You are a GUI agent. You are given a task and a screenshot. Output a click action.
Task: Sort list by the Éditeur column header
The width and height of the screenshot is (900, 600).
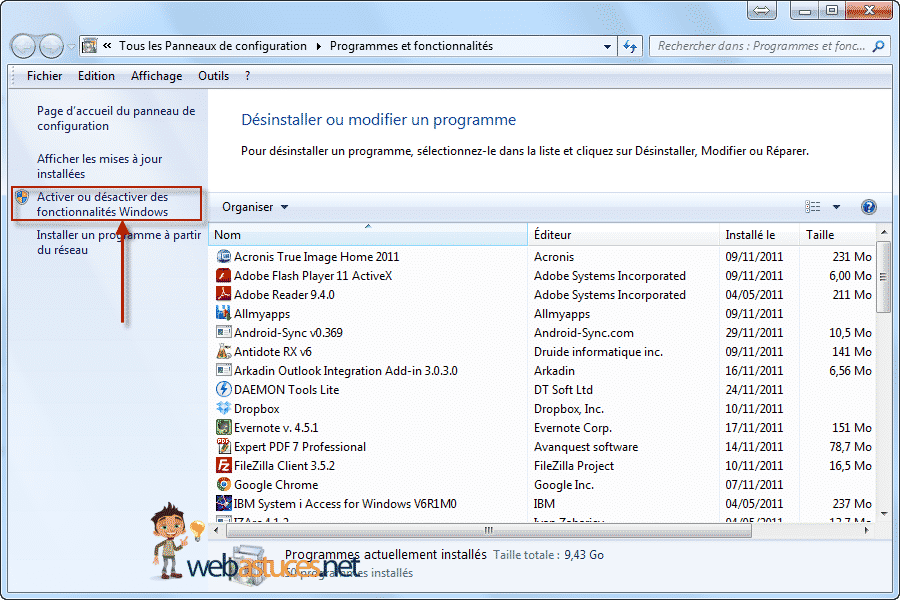pos(553,235)
